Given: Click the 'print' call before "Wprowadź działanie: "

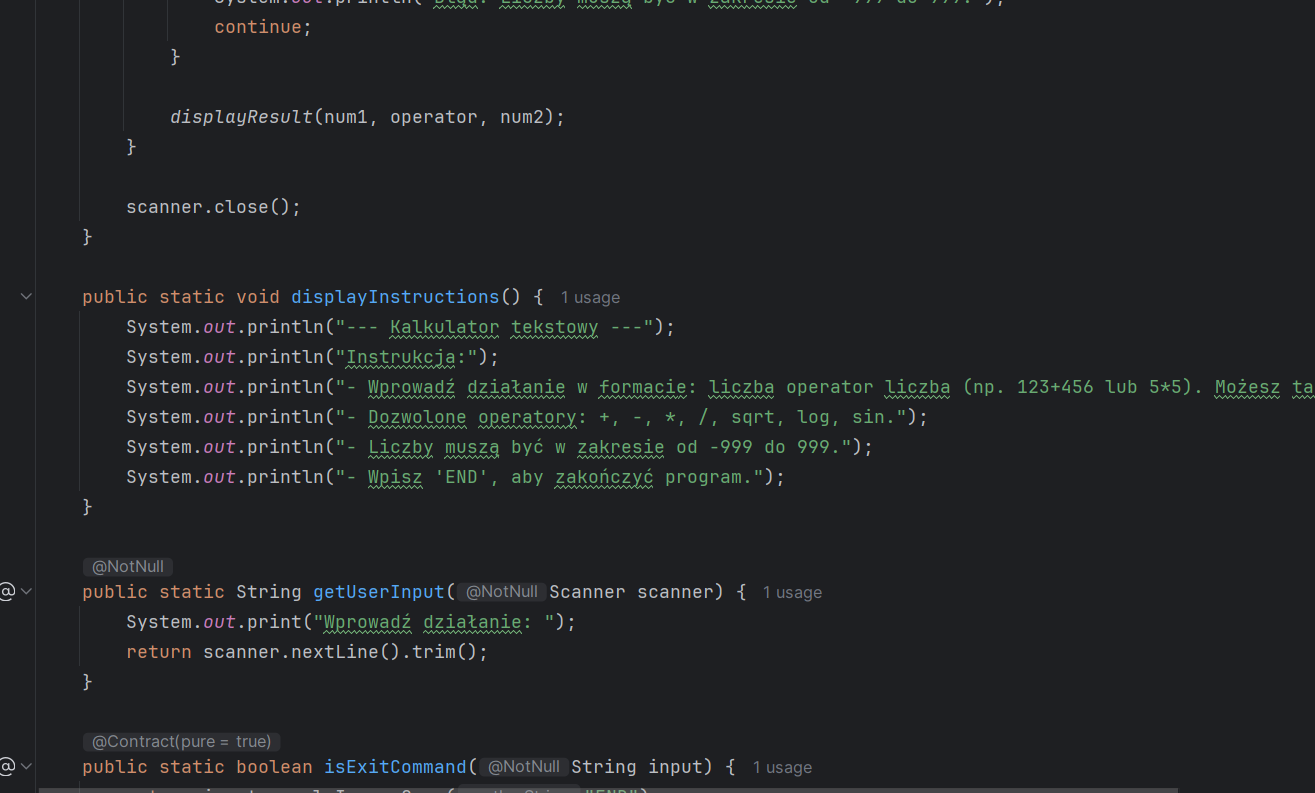Looking at the screenshot, I should pyautogui.click(x=274, y=622).
